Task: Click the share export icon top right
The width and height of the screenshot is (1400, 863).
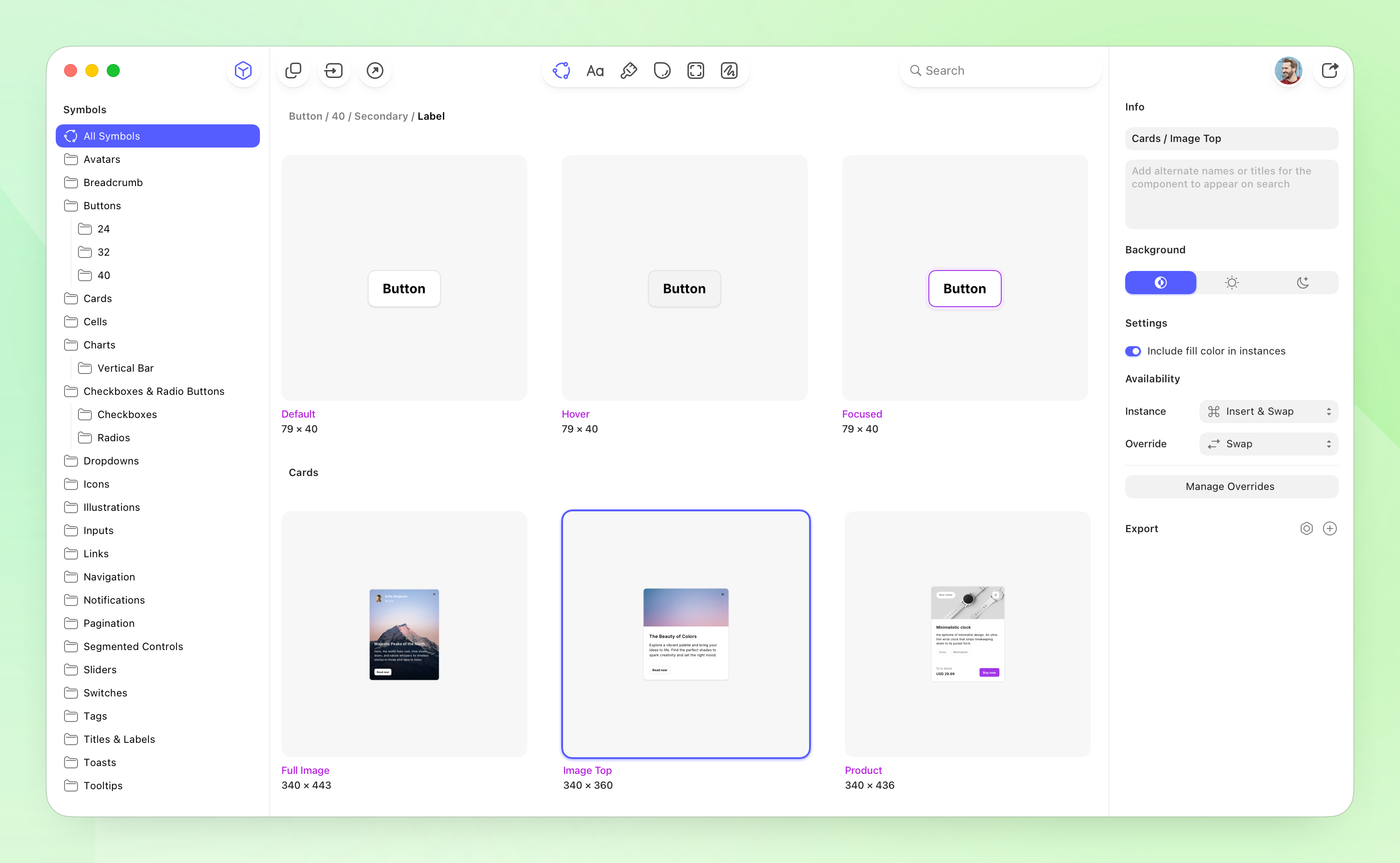Action: click(x=1330, y=70)
